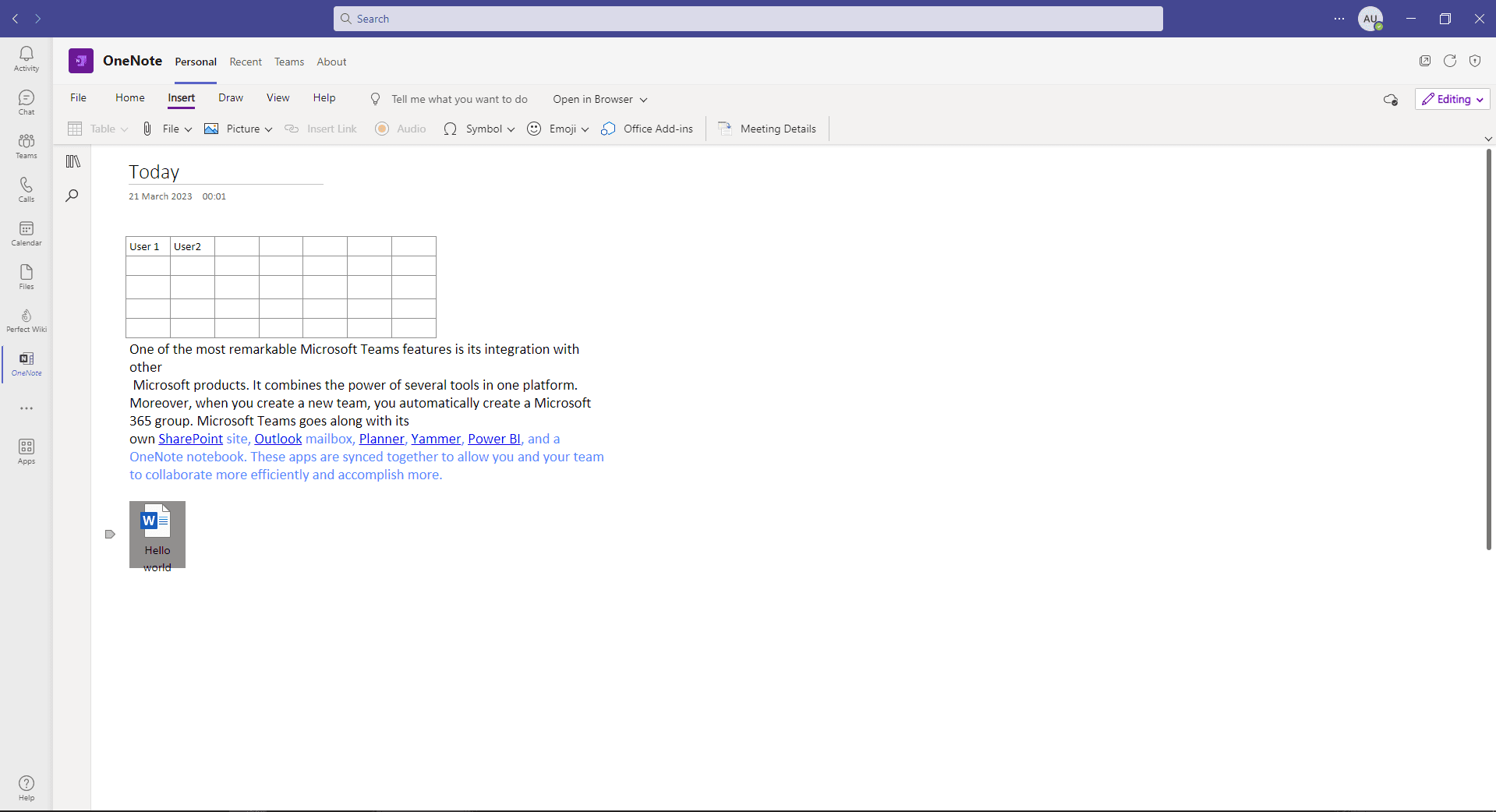Screen dimensions: 1496x812
Task: Open the Apps store icon
Action: (x=27, y=451)
